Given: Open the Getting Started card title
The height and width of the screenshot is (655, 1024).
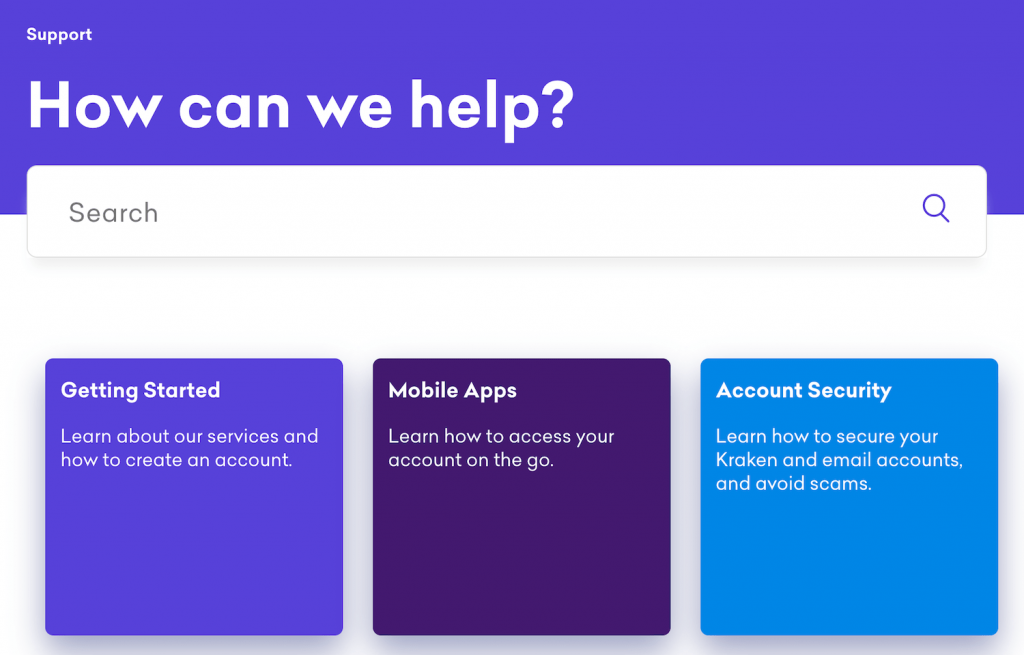Looking at the screenshot, I should [x=140, y=390].
